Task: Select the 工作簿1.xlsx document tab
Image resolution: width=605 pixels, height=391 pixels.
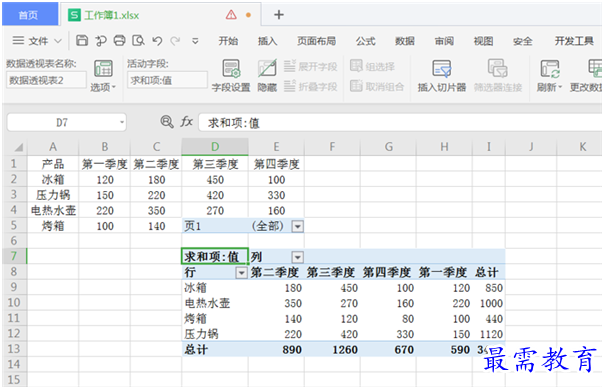Action: tap(112, 15)
